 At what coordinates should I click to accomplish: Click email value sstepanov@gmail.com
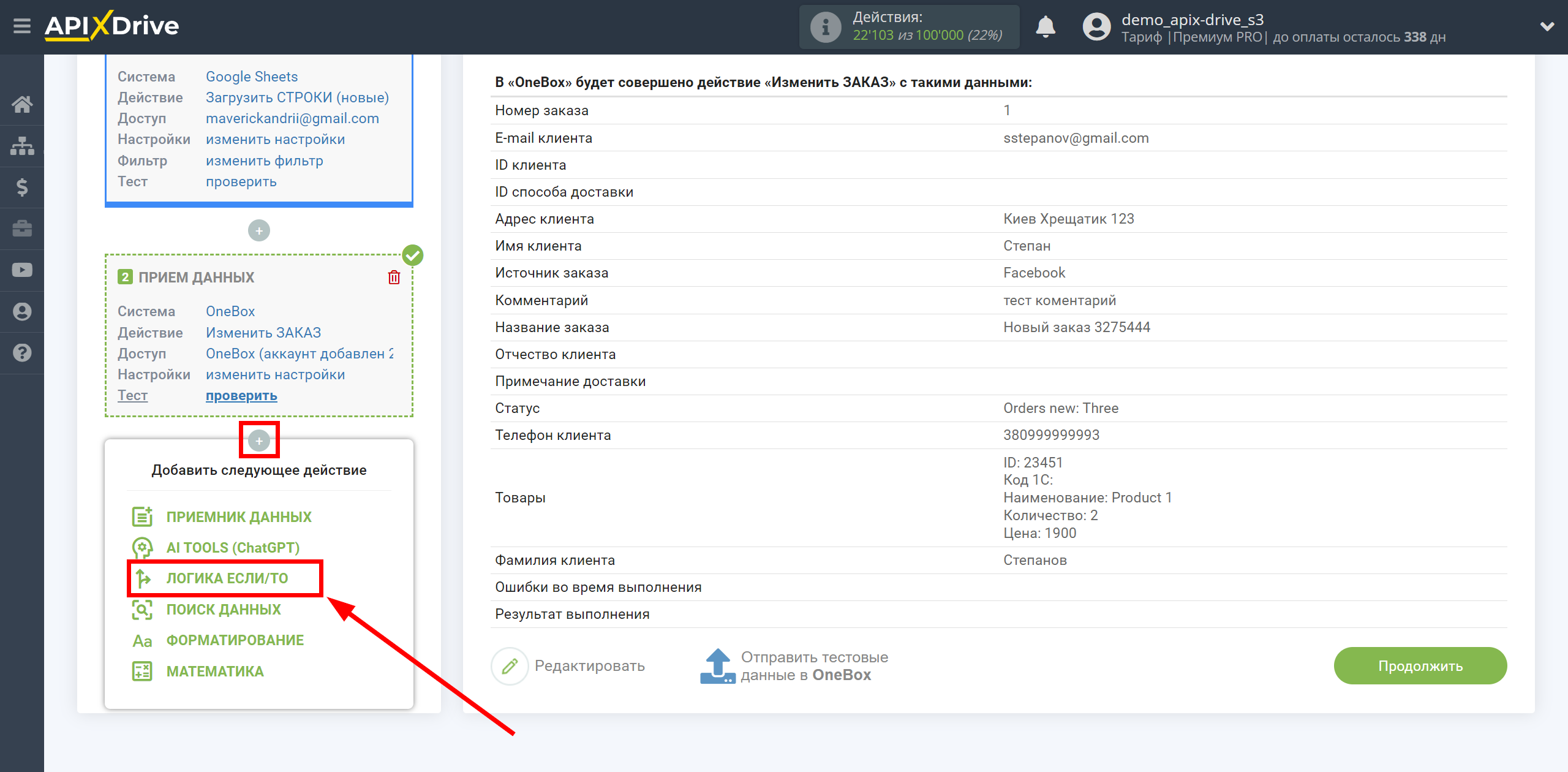(x=1076, y=138)
